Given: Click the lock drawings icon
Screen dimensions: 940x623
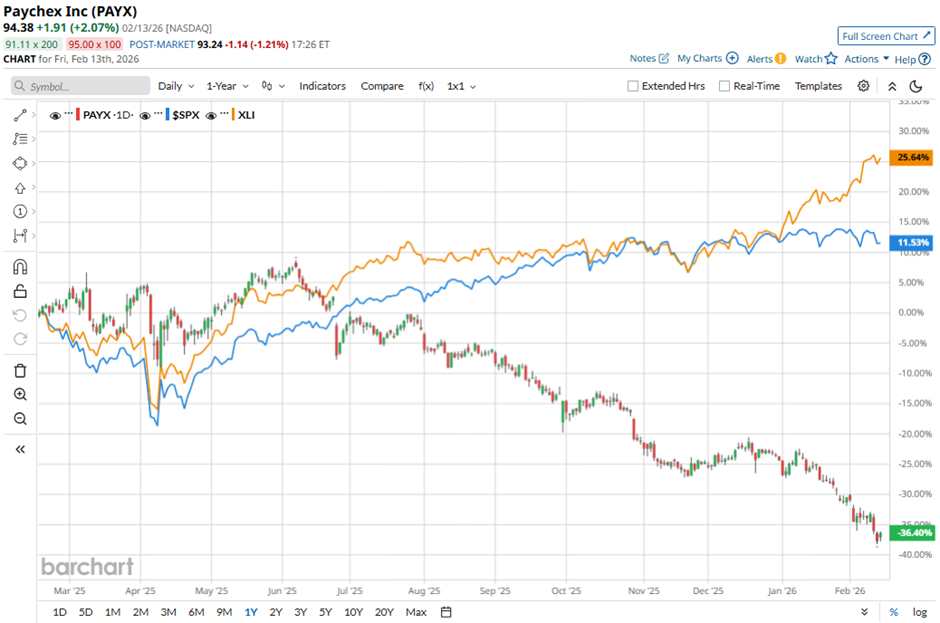Looking at the screenshot, I should (18, 290).
